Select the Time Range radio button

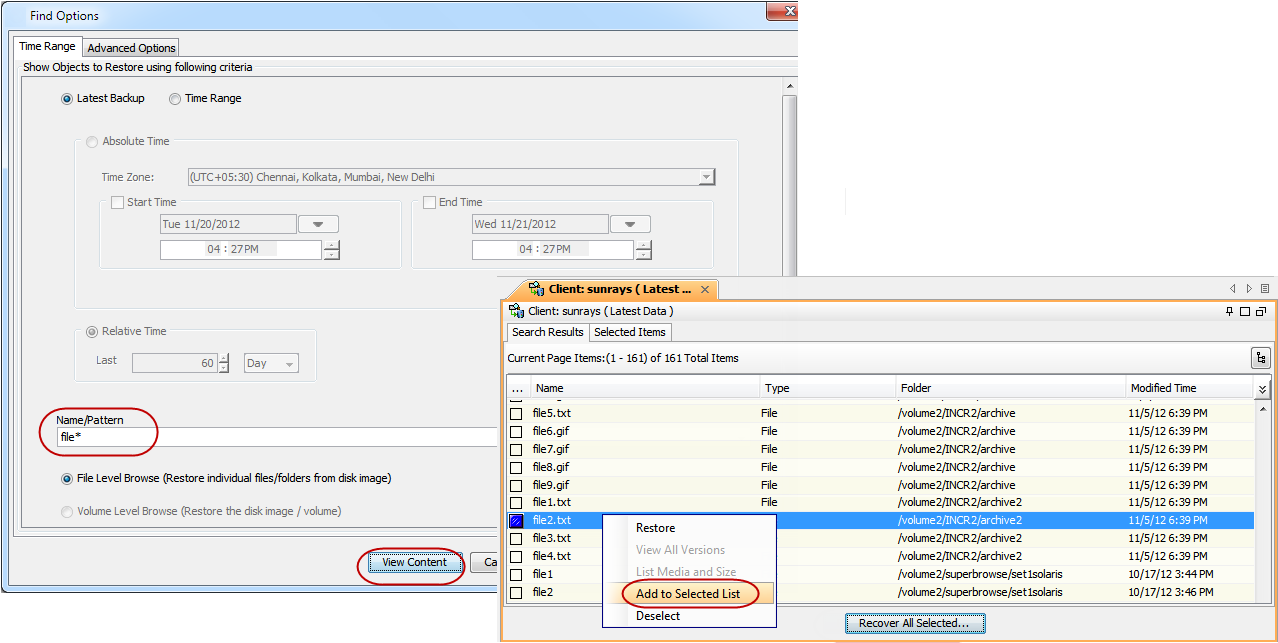point(175,99)
